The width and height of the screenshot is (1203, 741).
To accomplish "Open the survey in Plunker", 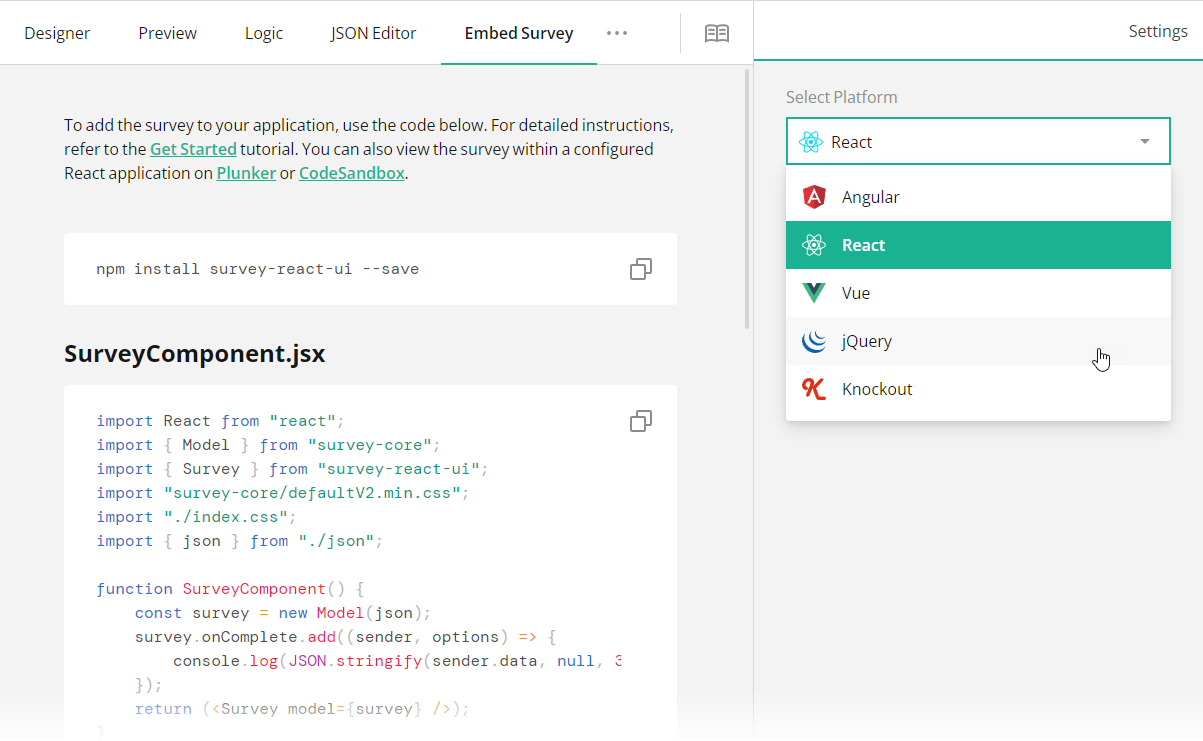I will click(246, 172).
